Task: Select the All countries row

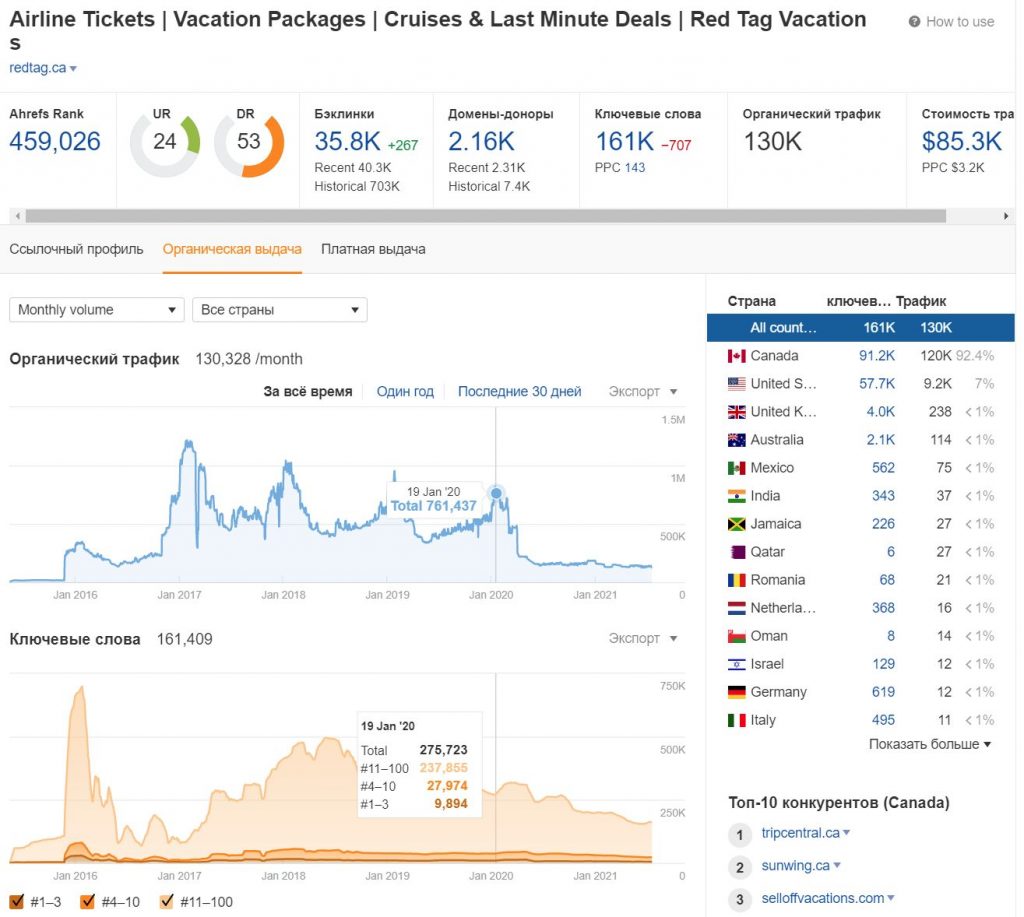Action: pyautogui.click(x=861, y=328)
